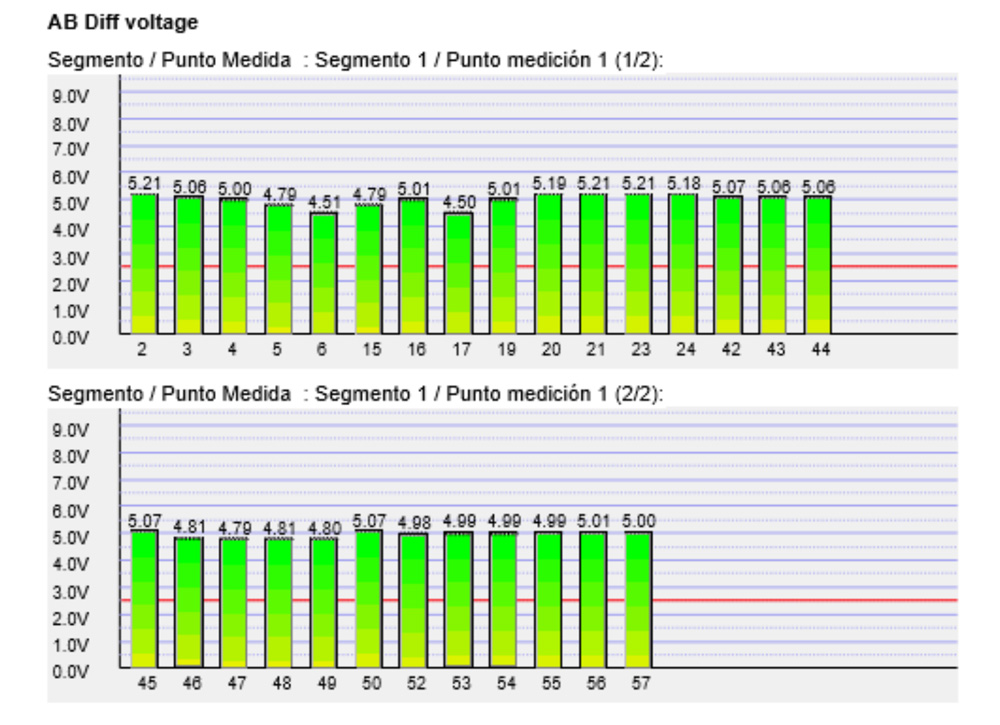Click the bar for station 47

click(x=233, y=603)
